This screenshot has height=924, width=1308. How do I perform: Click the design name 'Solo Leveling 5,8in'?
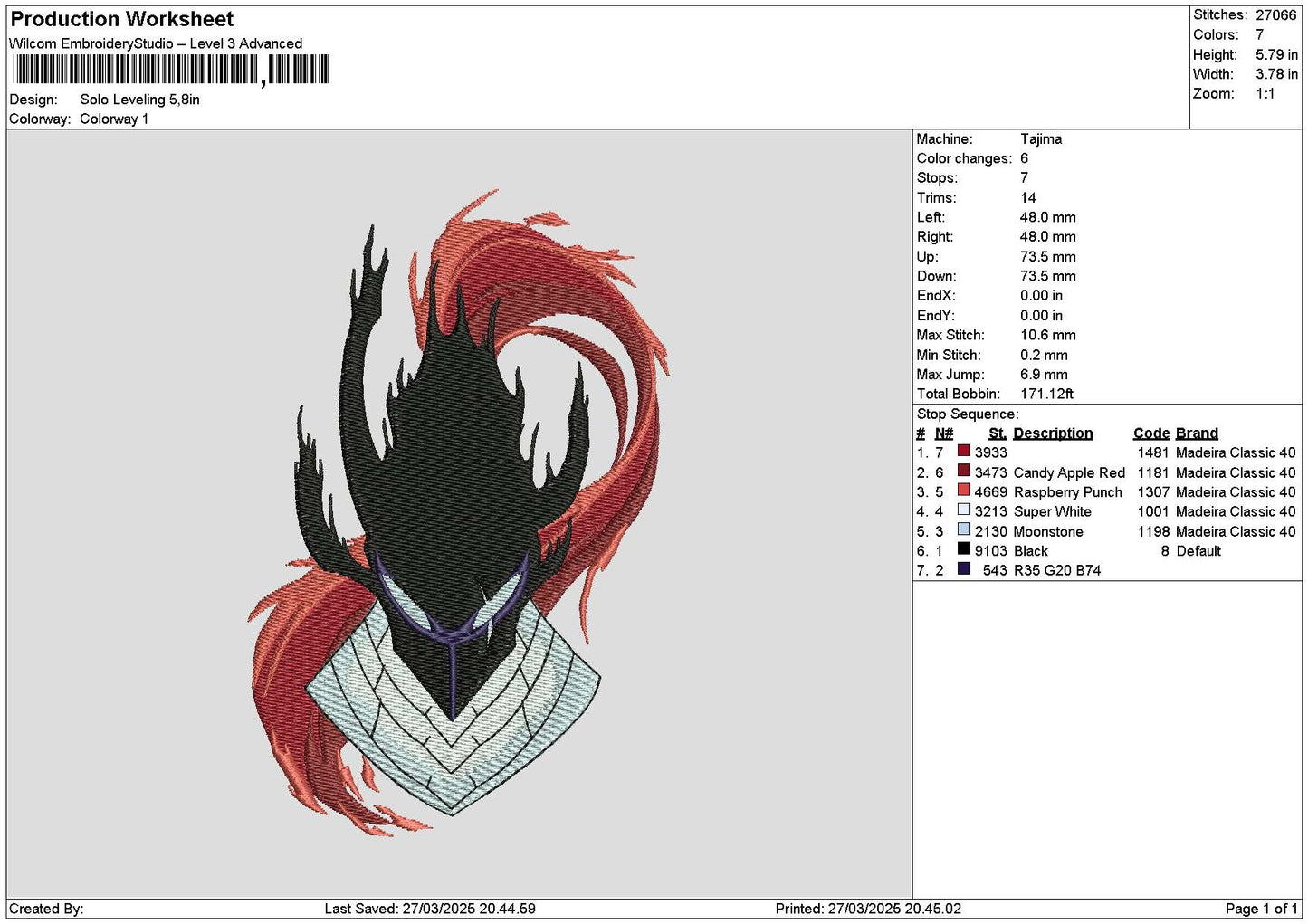[139, 100]
